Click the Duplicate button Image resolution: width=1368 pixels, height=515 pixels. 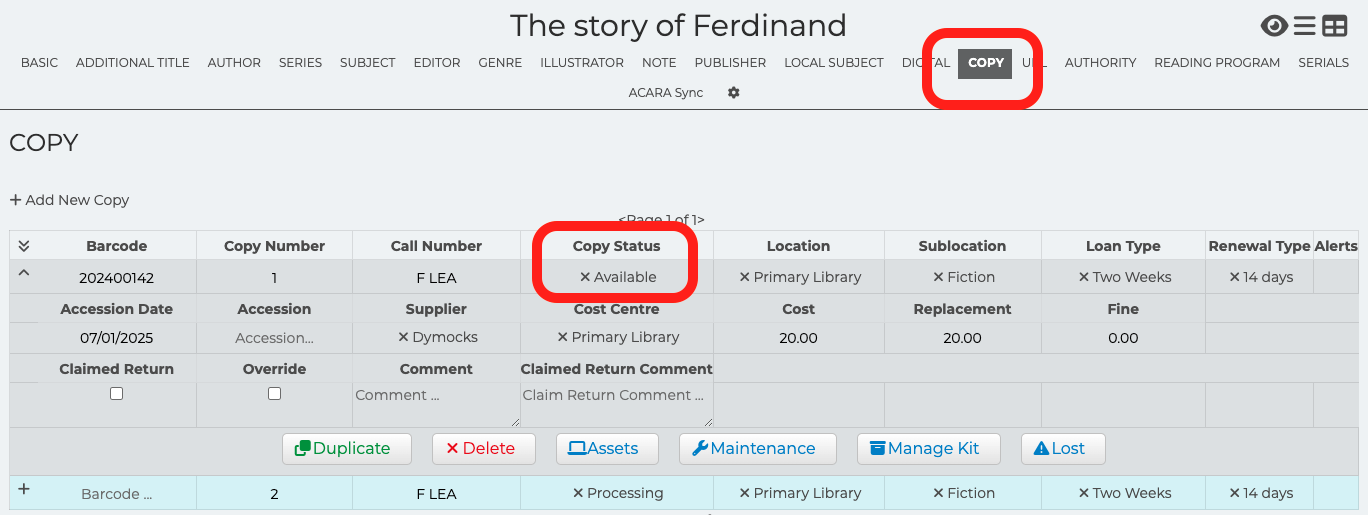[x=346, y=449]
